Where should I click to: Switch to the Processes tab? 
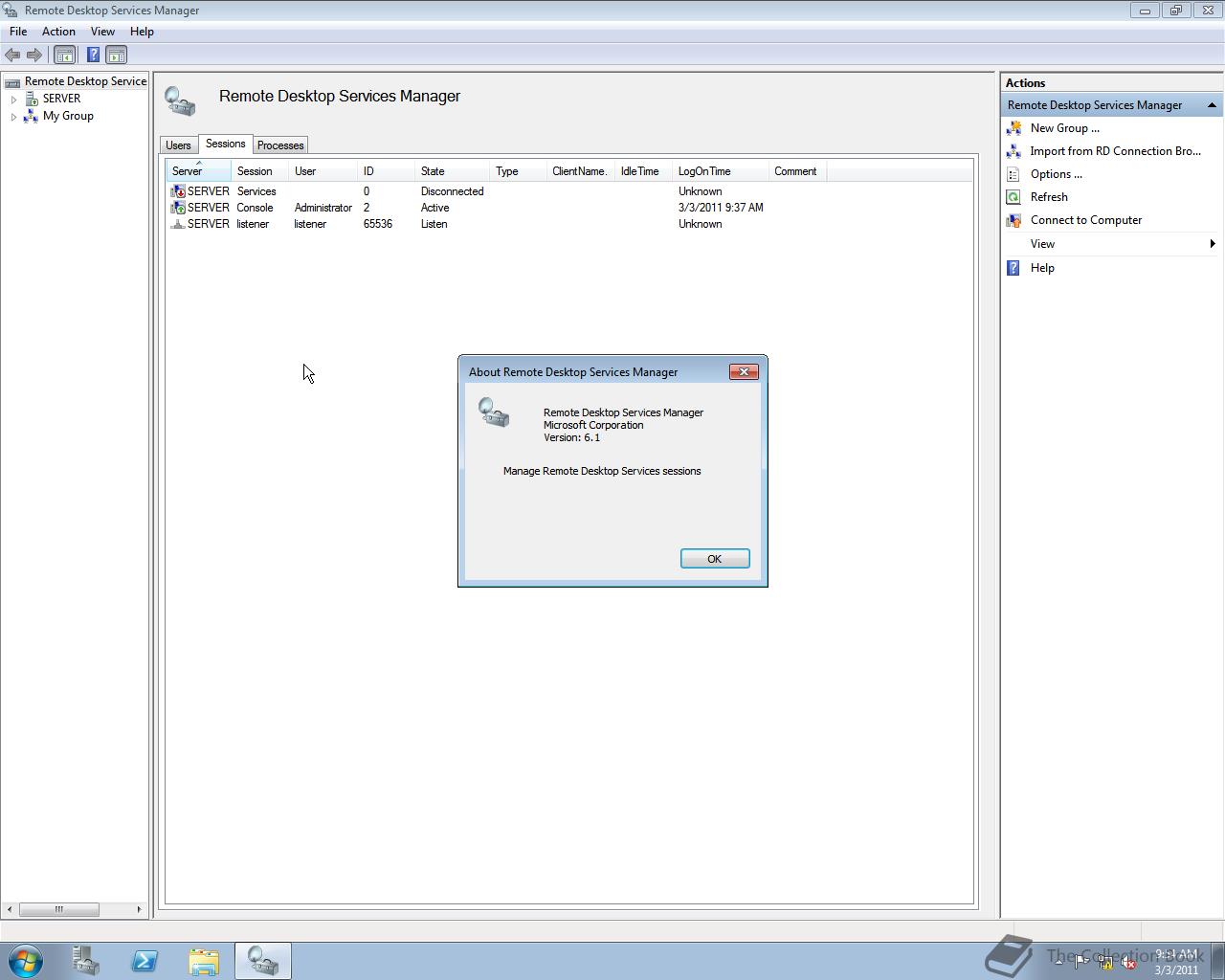(280, 145)
